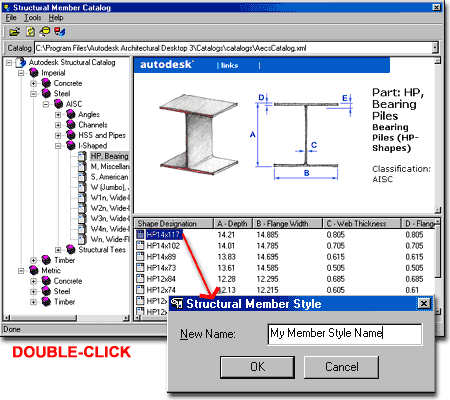This screenshot has width=450, height=400.
Task: Click Cancel in Structural Member Style dialog
Action: 341,367
